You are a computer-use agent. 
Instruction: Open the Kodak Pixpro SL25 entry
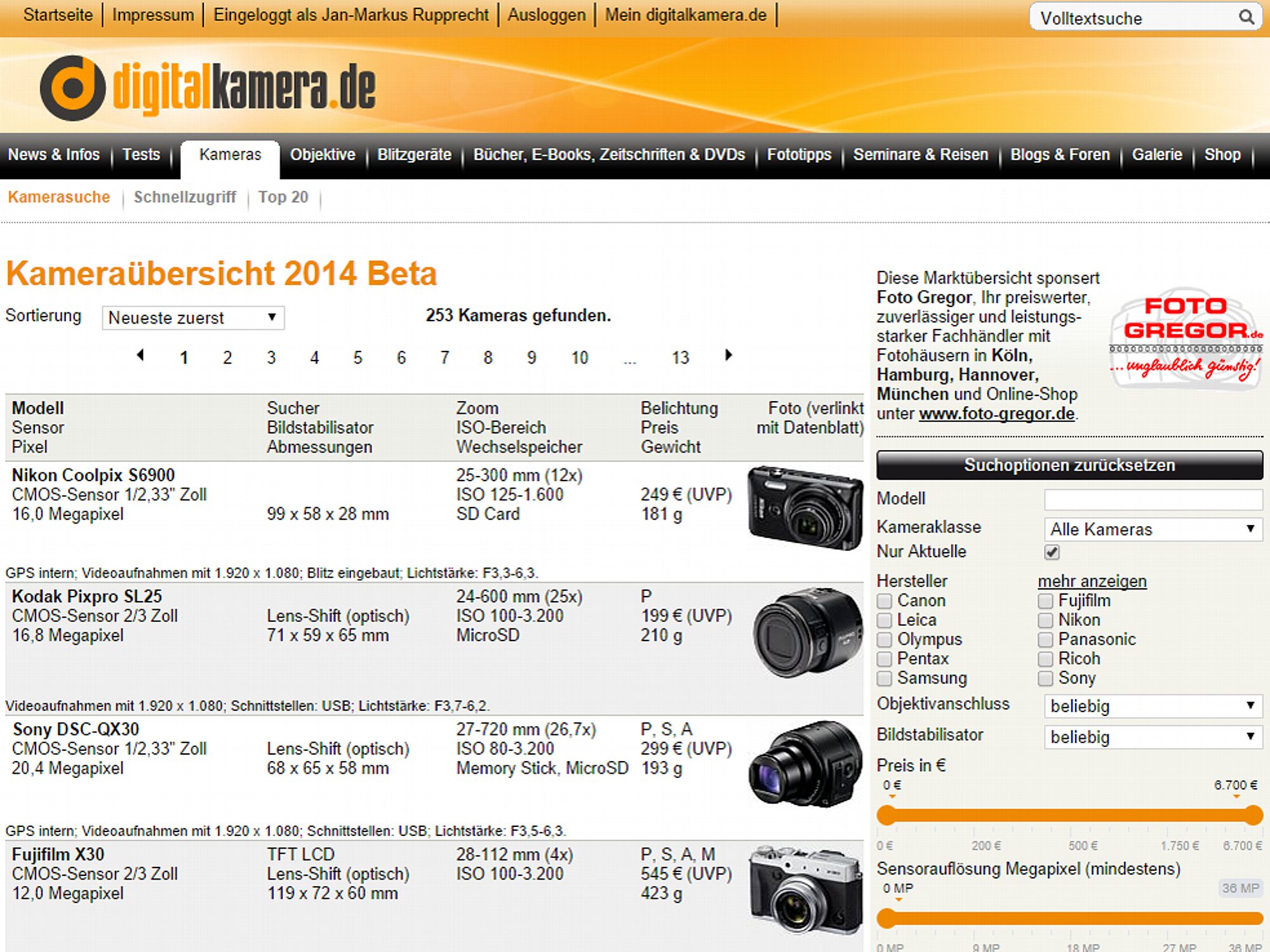pos(87,597)
